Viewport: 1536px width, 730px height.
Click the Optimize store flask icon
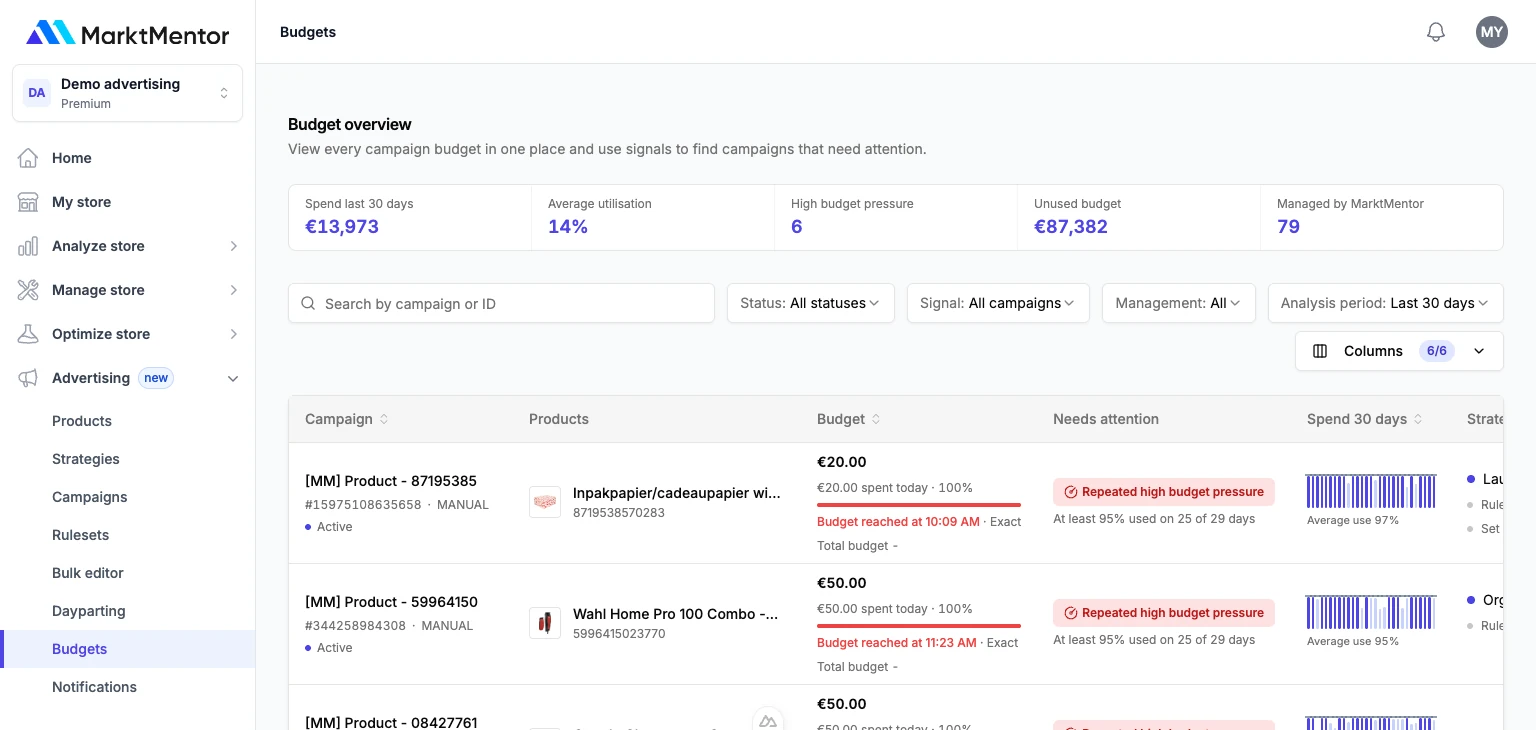tap(28, 334)
